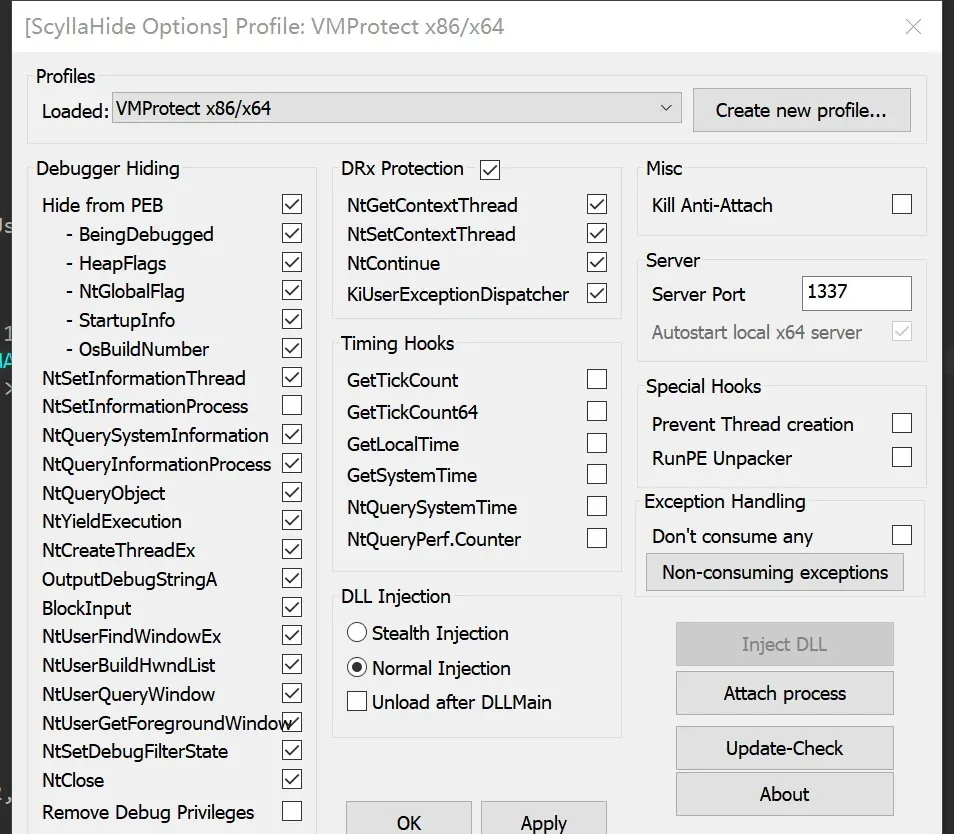Image resolution: width=954 pixels, height=834 pixels.
Task: Uncheck NtGetContextThread
Action: click(597, 204)
